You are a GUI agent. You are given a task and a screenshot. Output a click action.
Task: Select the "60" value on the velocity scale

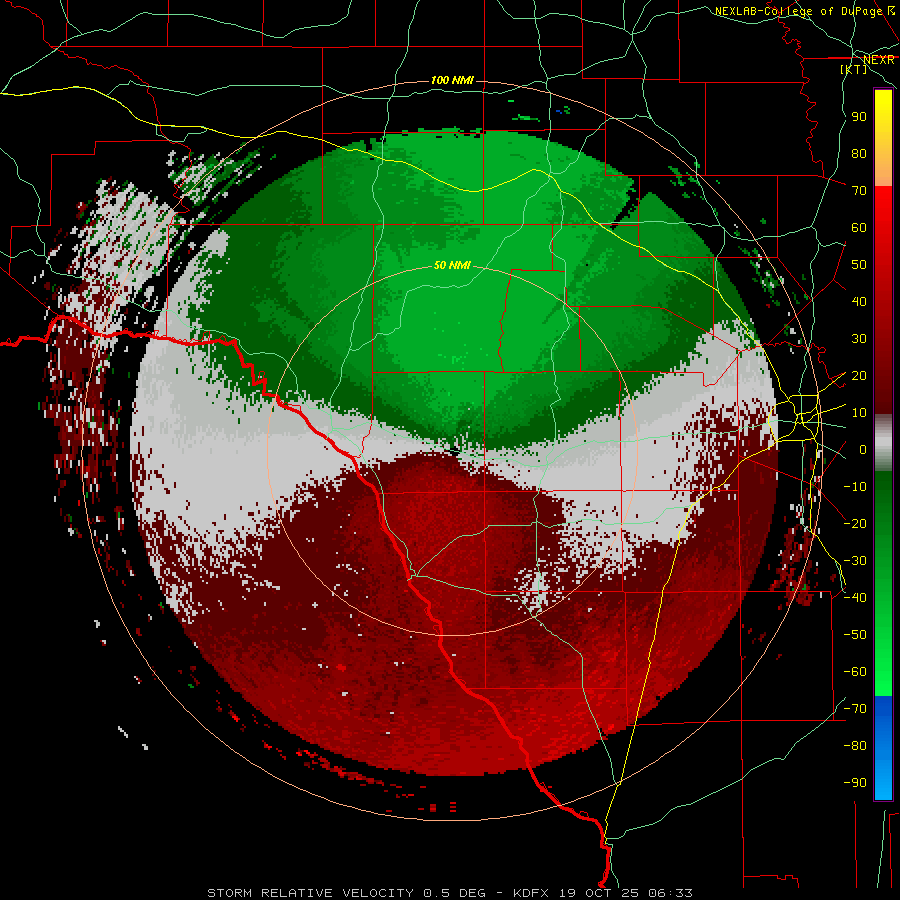859,228
